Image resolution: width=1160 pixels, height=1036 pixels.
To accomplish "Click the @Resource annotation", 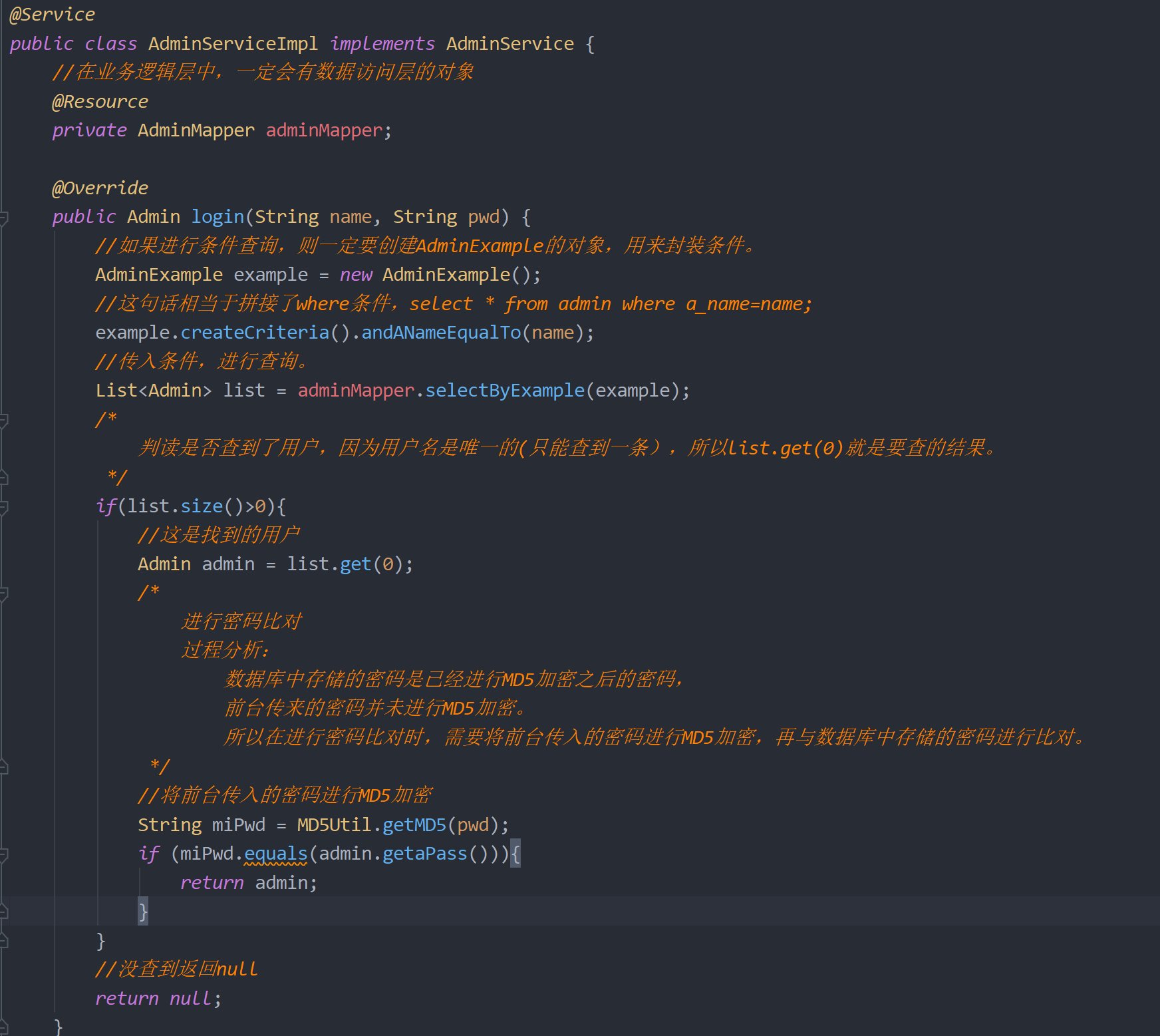I will (x=100, y=102).
